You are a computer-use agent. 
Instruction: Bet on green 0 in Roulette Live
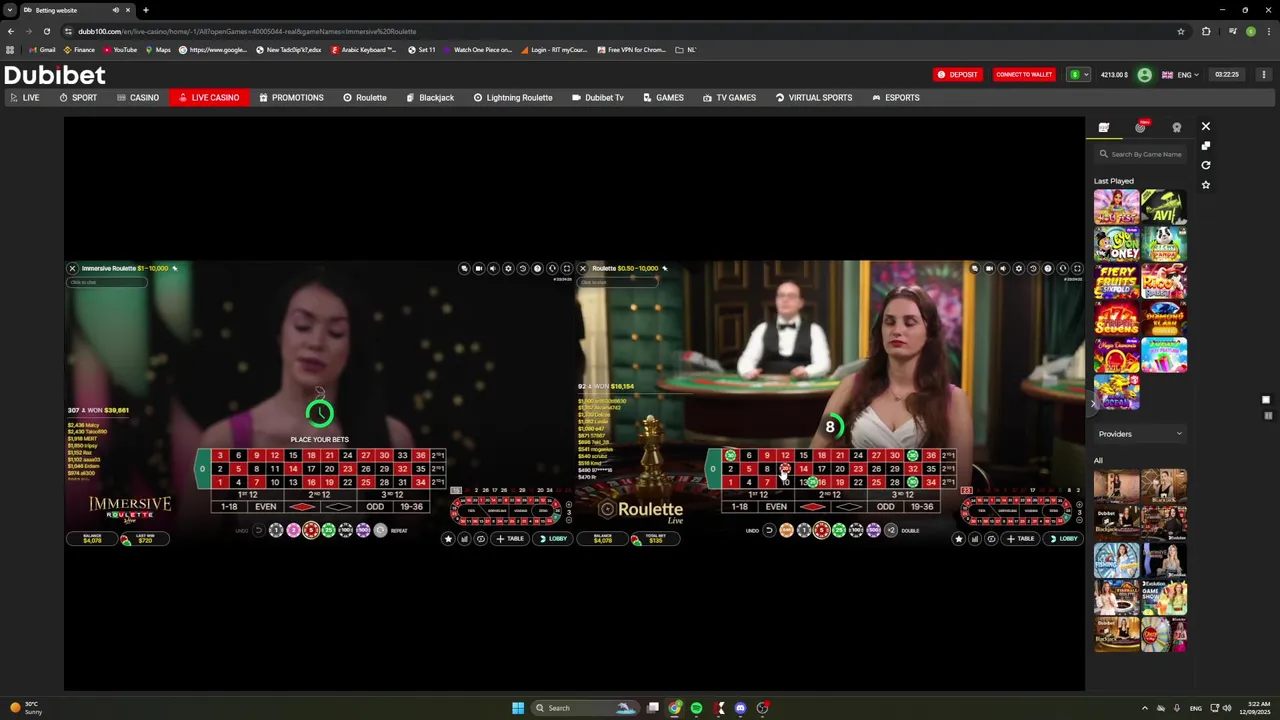[713, 469]
